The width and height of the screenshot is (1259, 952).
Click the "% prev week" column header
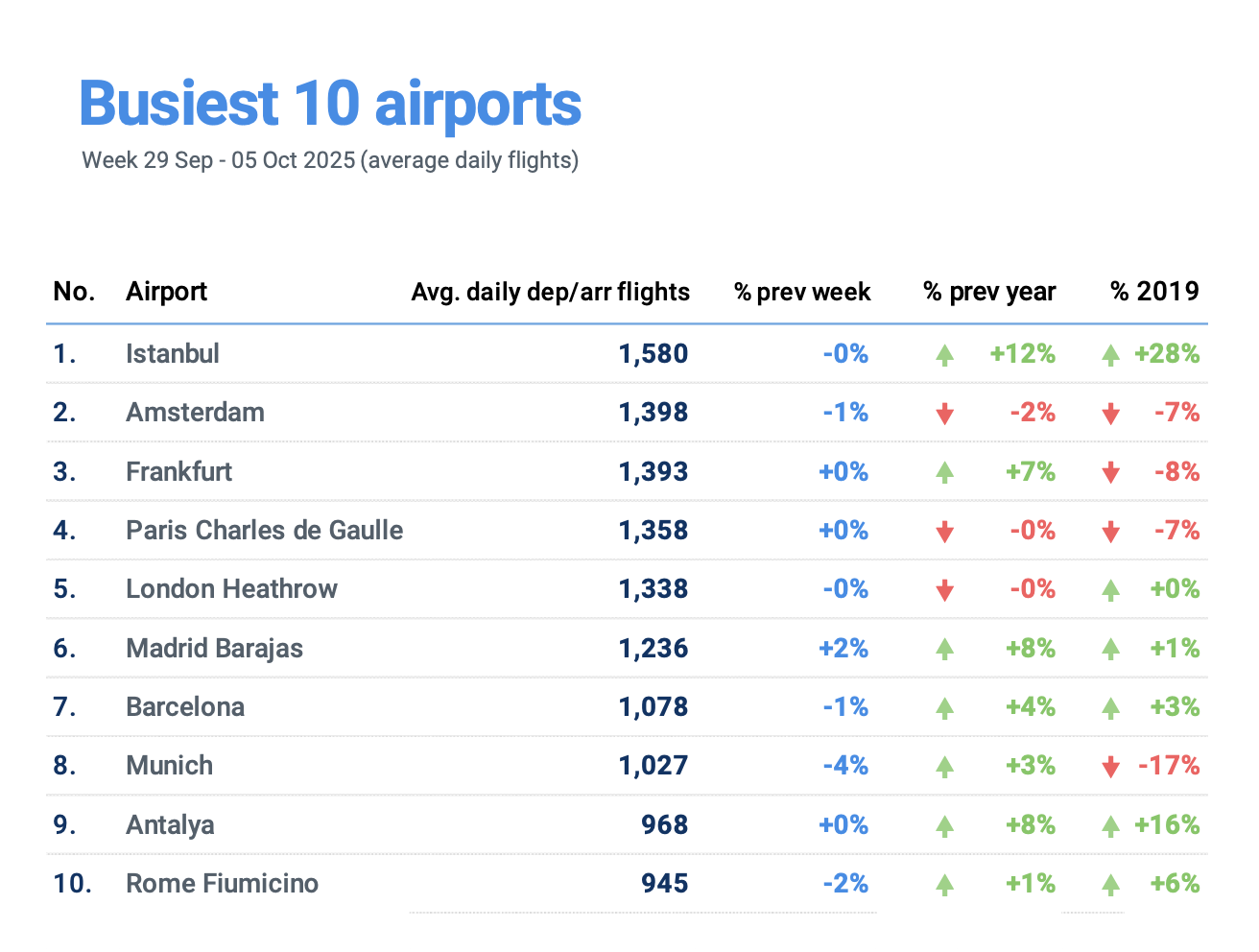802,292
